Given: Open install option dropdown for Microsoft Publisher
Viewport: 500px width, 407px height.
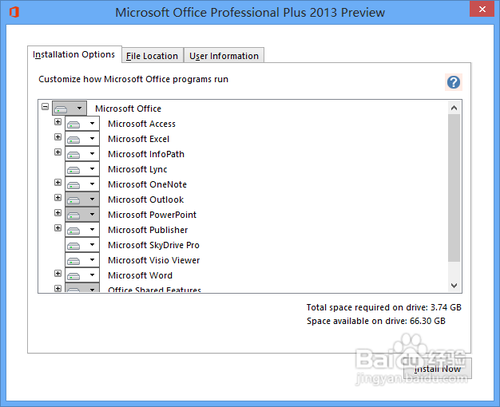Looking at the screenshot, I should 82,230.
